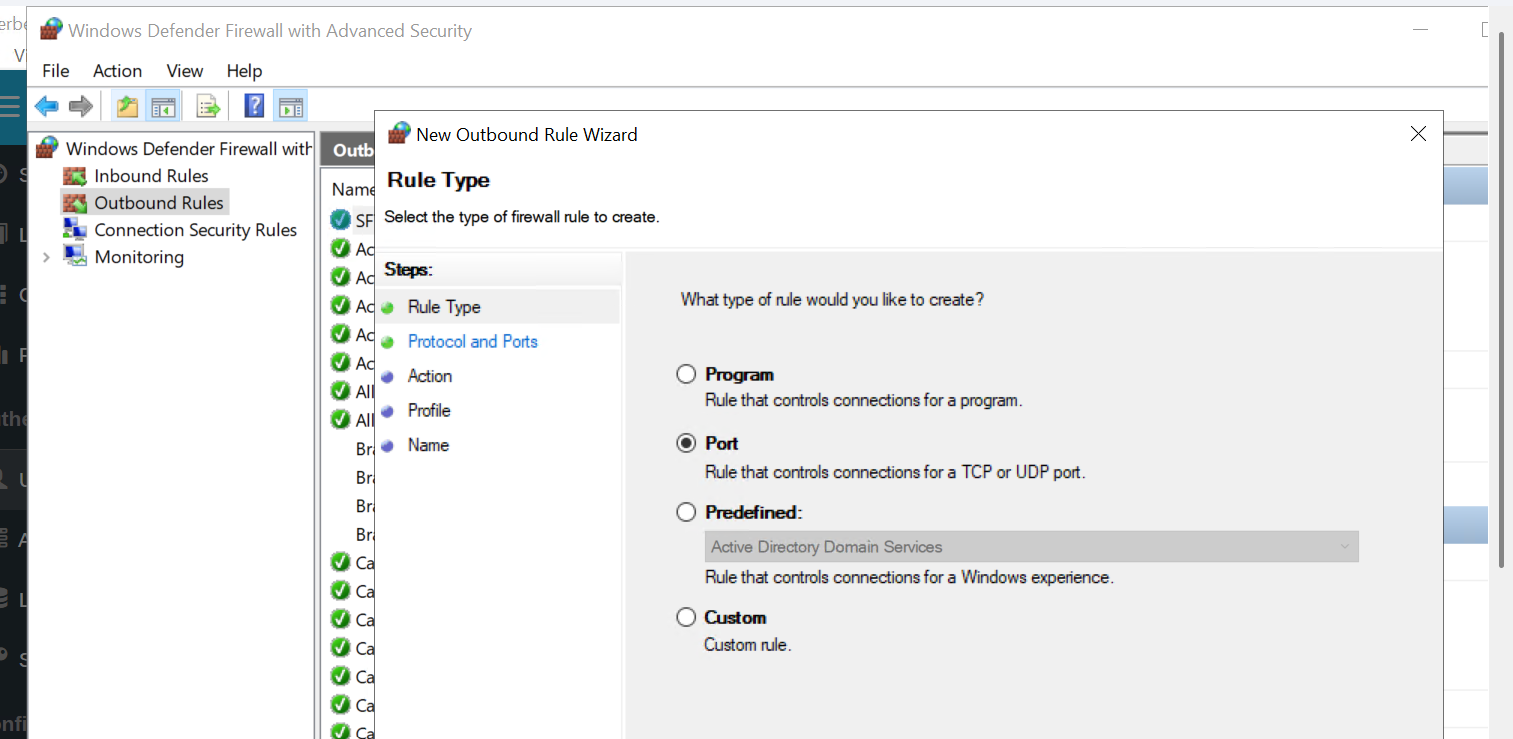
Task: Click the Name step in the wizard steps
Action: pos(428,445)
